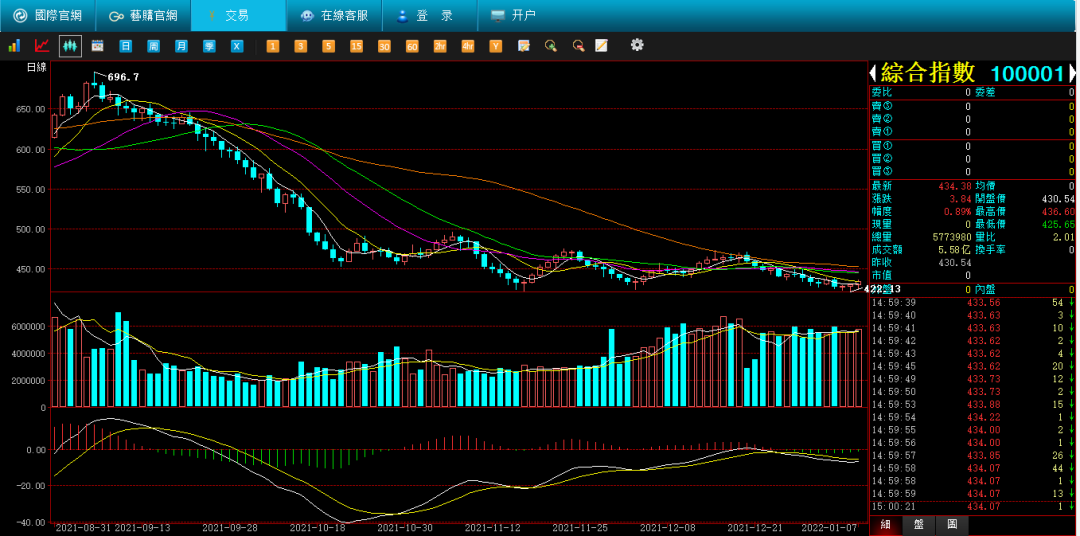Switch to the monthly 月 period
Image resolution: width=1080 pixels, height=536 pixels.
tap(181, 46)
